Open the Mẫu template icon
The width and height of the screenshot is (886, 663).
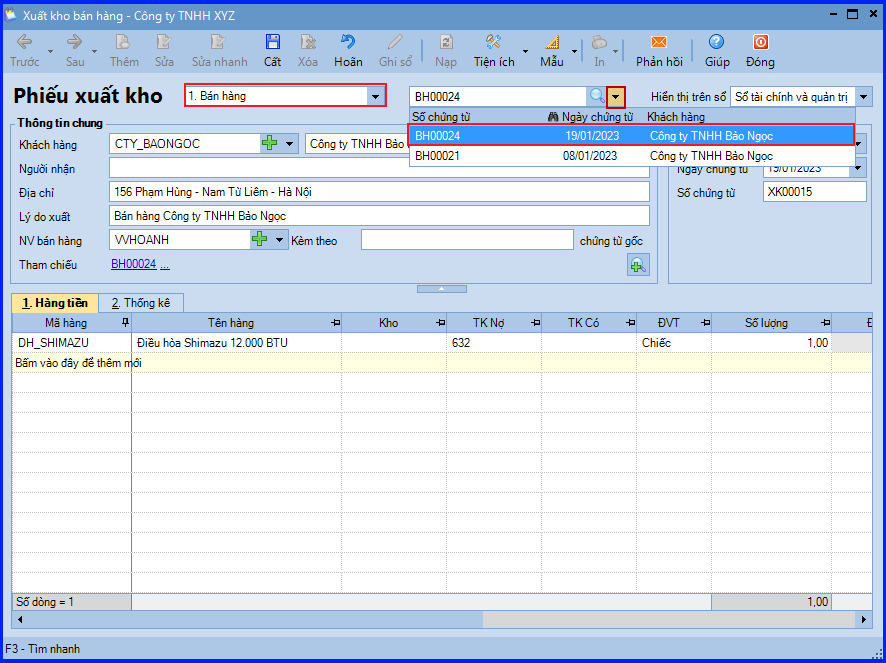point(551,43)
